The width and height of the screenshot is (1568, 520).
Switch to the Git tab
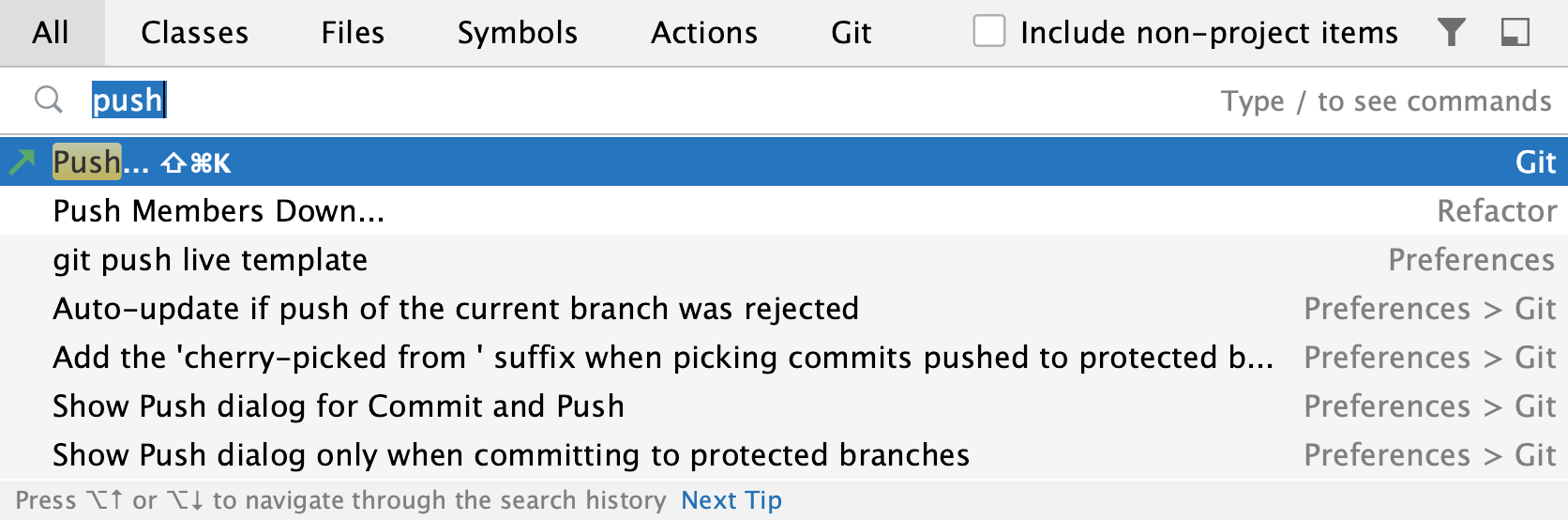tap(851, 33)
